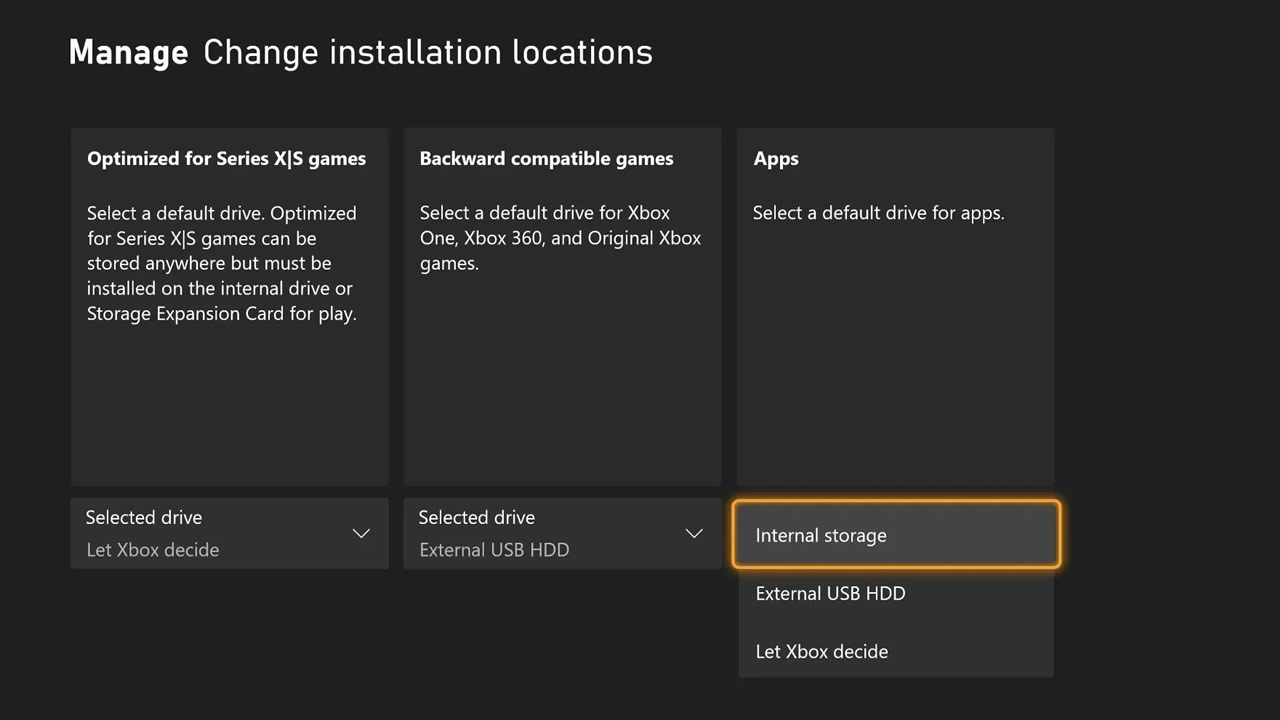Click the chevron arrow beside Let Xbox decide
The height and width of the screenshot is (720, 1280).
[361, 534]
